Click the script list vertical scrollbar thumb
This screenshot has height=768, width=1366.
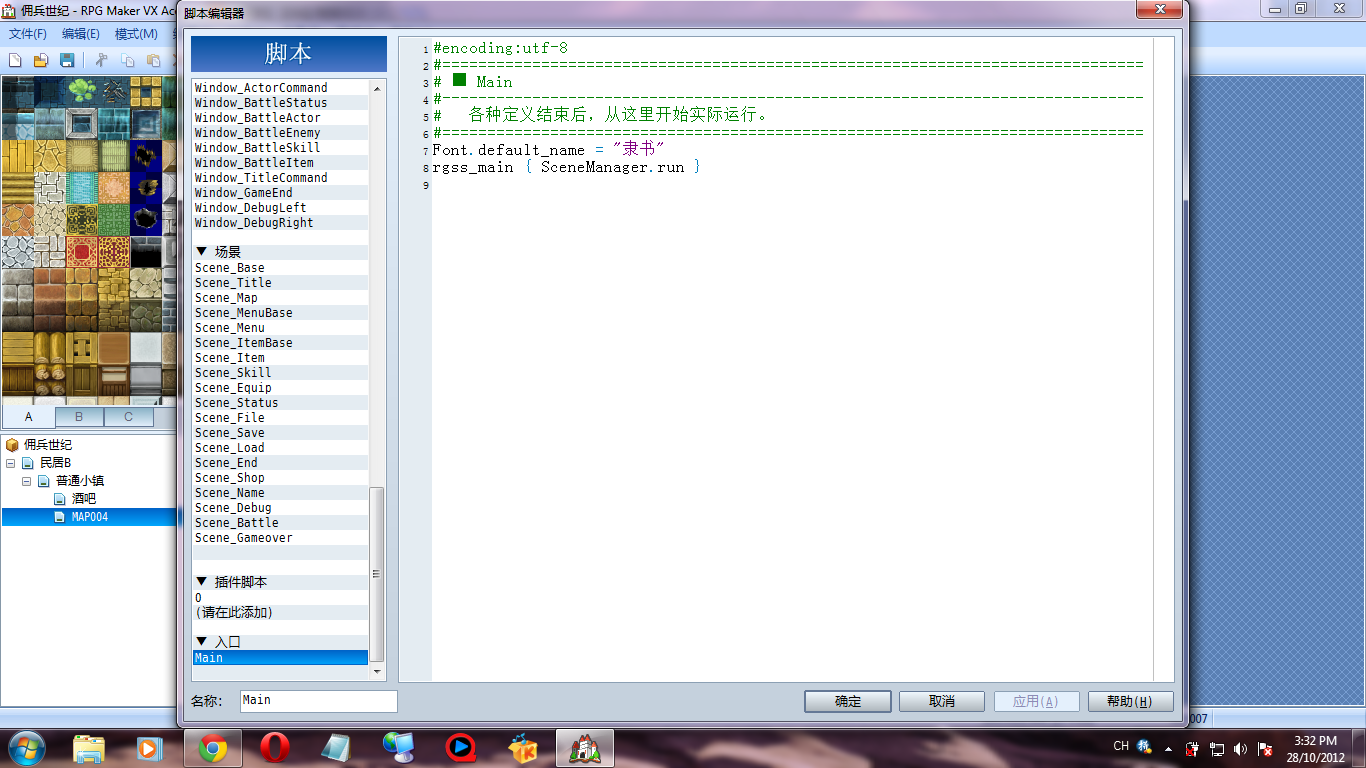click(x=377, y=574)
